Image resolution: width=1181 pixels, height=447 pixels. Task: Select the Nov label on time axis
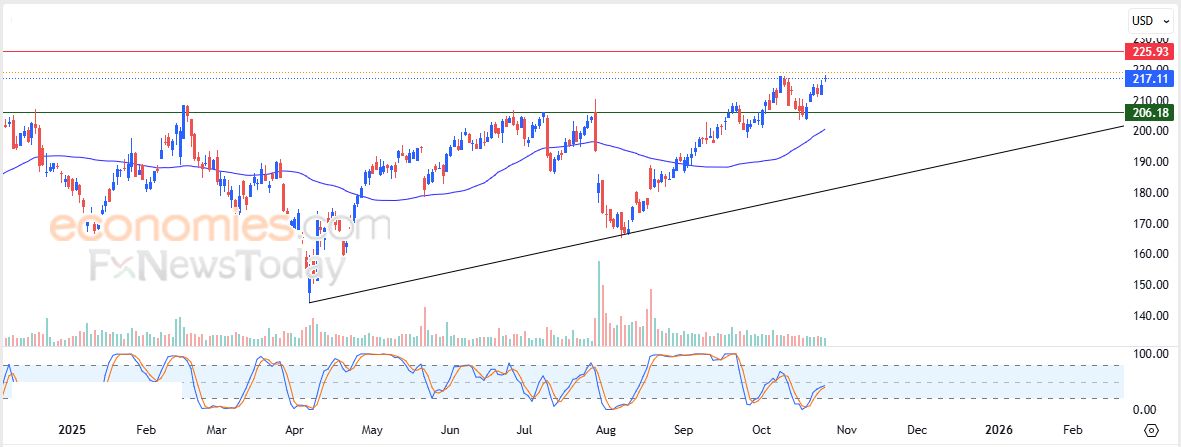[846, 429]
